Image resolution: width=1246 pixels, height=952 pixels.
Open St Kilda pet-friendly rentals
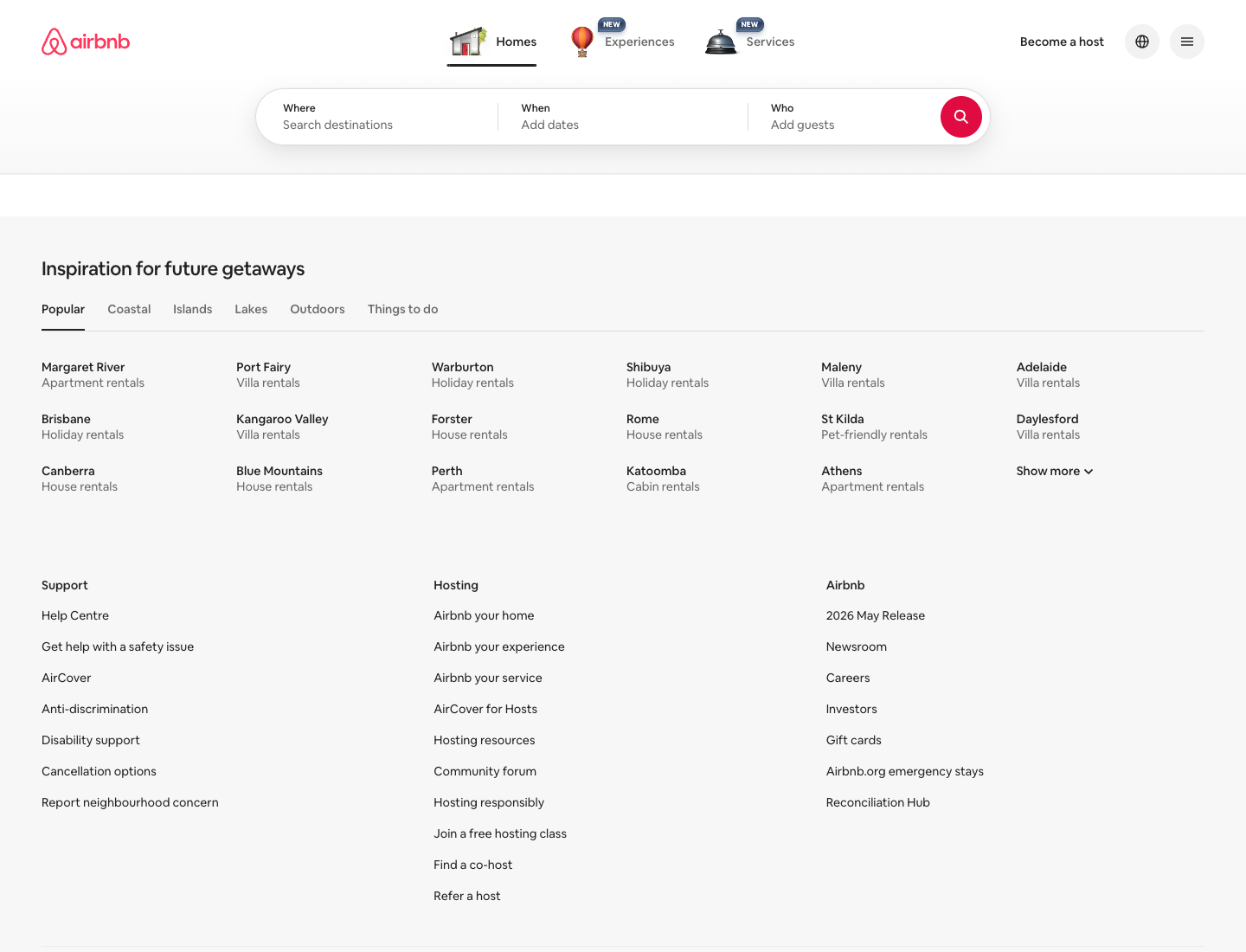pyautogui.click(x=874, y=427)
